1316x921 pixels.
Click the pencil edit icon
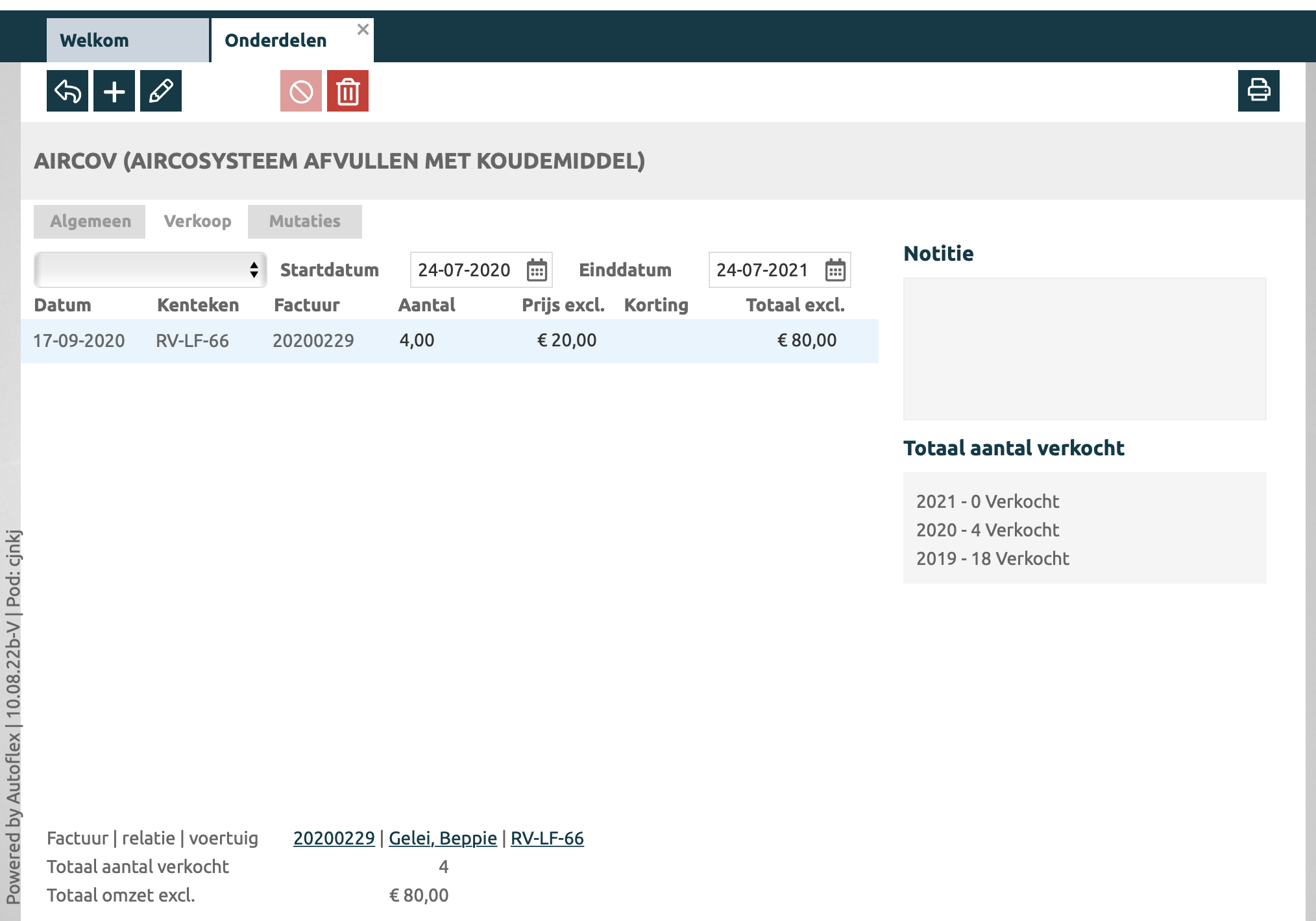161,91
